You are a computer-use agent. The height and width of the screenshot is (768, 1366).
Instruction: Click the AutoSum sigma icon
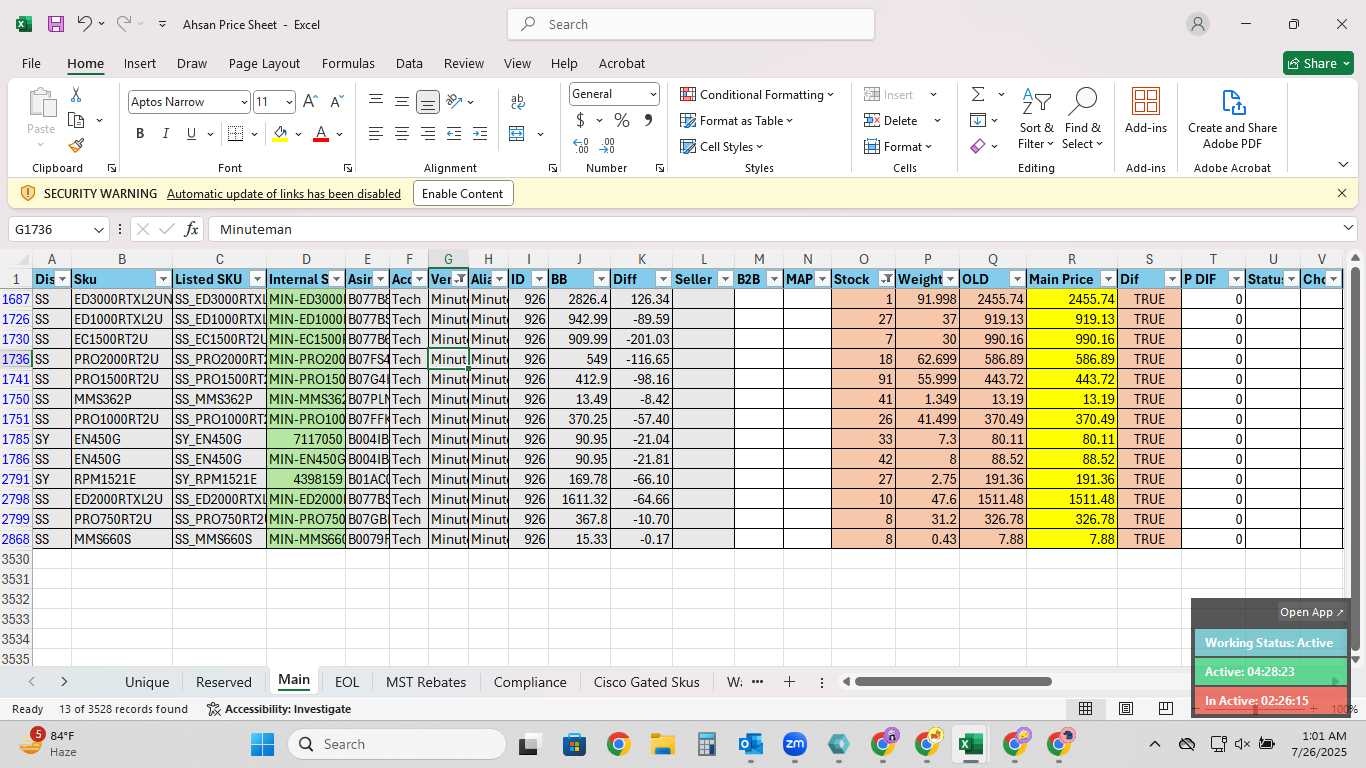(x=978, y=94)
